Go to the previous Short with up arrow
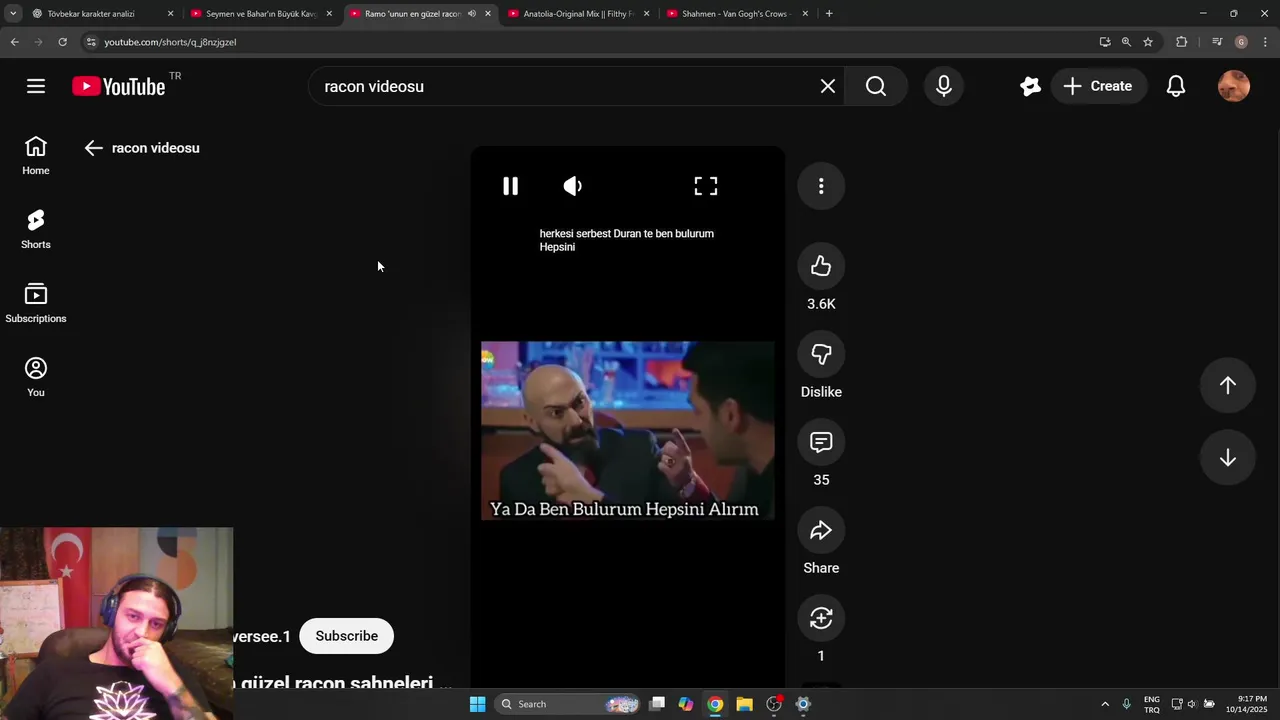The height and width of the screenshot is (720, 1280). click(1228, 386)
